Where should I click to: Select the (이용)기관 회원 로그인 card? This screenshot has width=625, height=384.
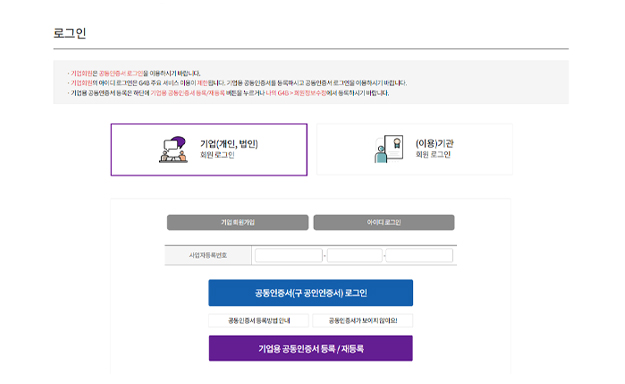click(x=415, y=150)
